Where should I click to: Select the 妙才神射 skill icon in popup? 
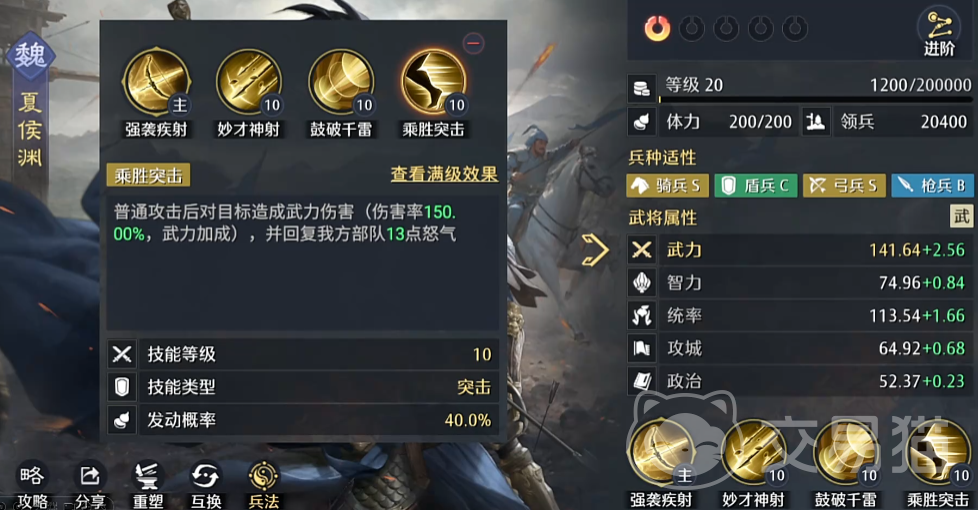tap(248, 82)
